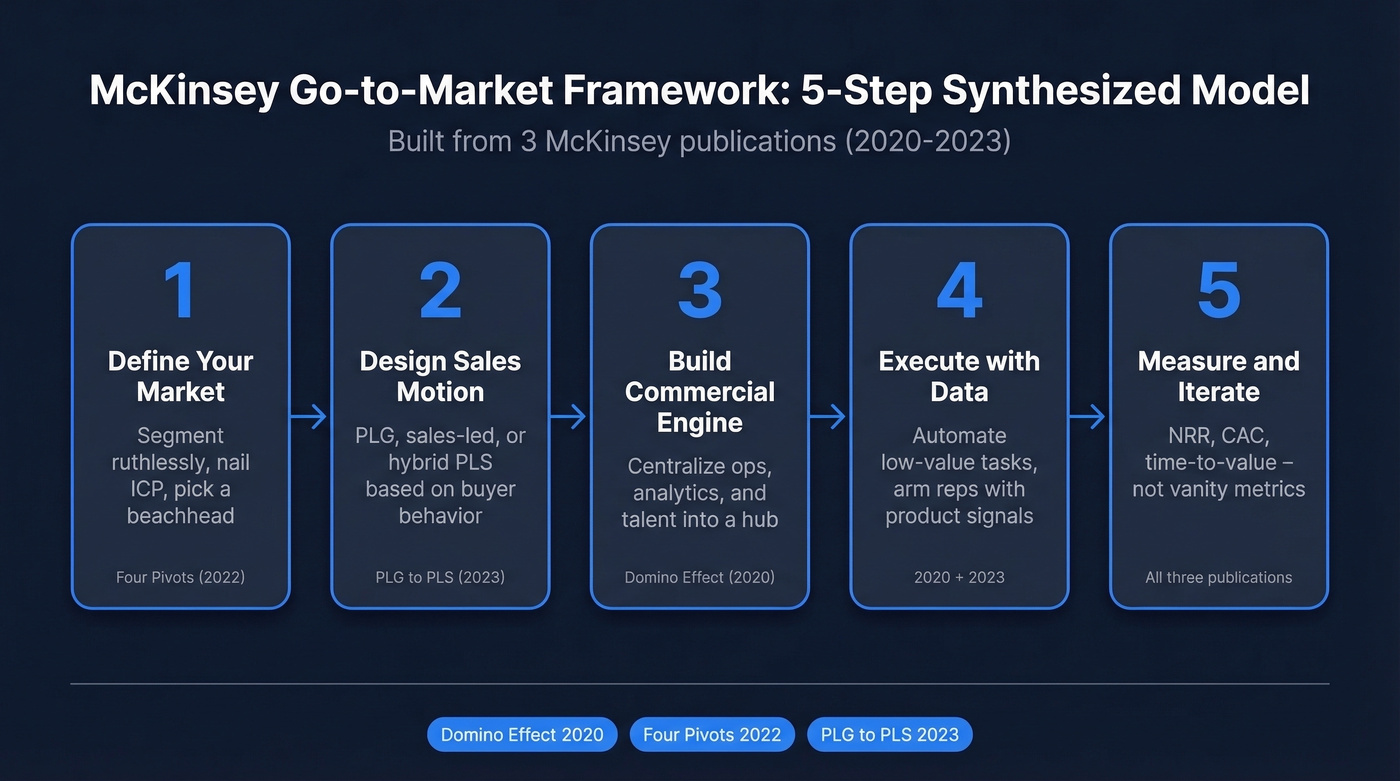Select the Build Commercial Engine card
1400x781 pixels.
[x=699, y=415]
